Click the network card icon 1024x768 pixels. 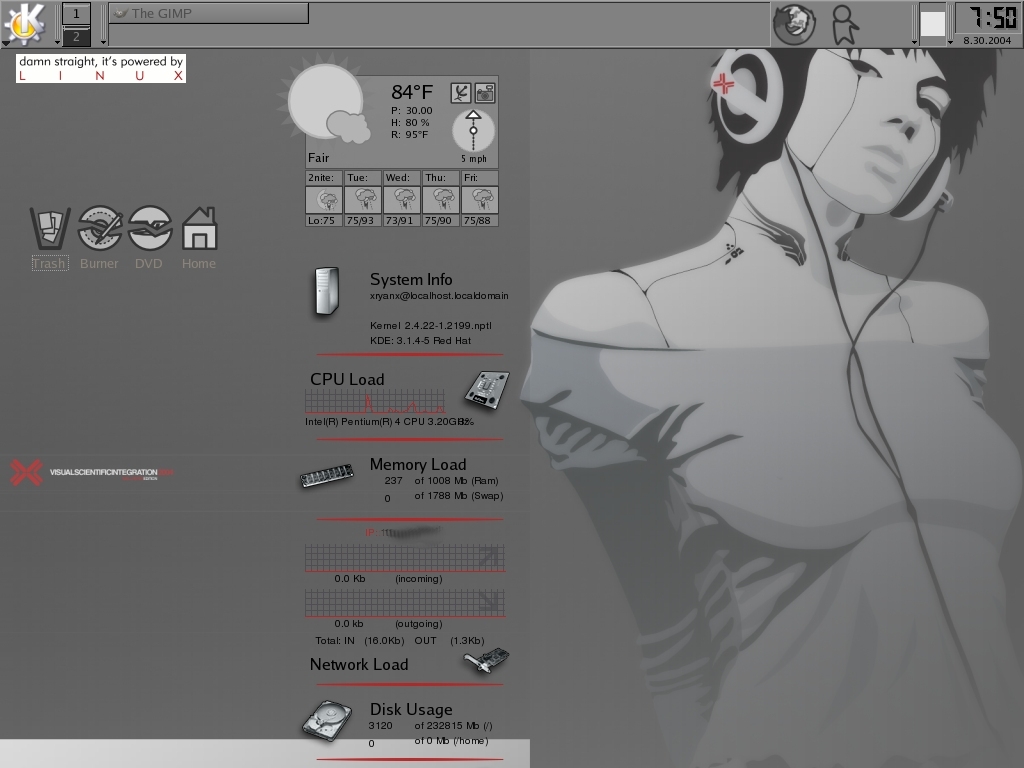point(487,660)
